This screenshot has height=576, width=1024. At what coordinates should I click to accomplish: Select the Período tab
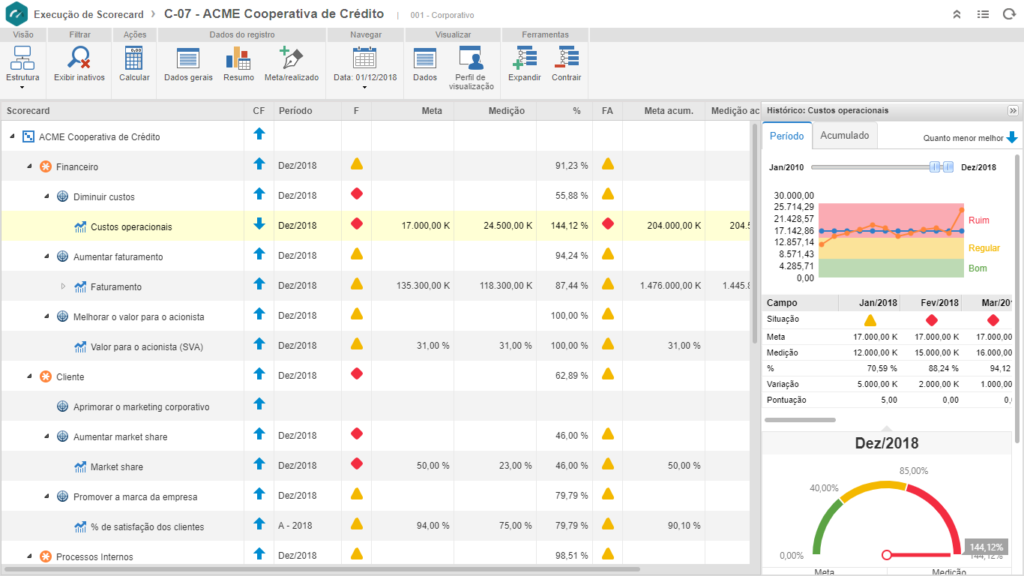(x=786, y=135)
